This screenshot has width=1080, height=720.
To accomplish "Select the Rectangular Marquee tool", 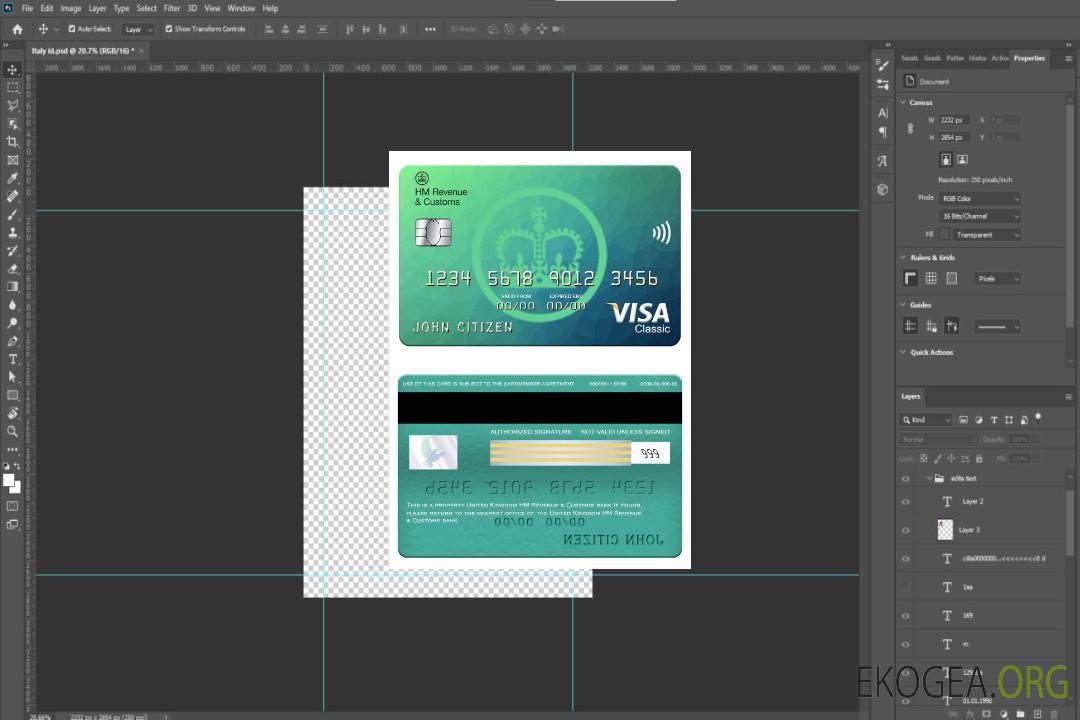I will coord(12,88).
